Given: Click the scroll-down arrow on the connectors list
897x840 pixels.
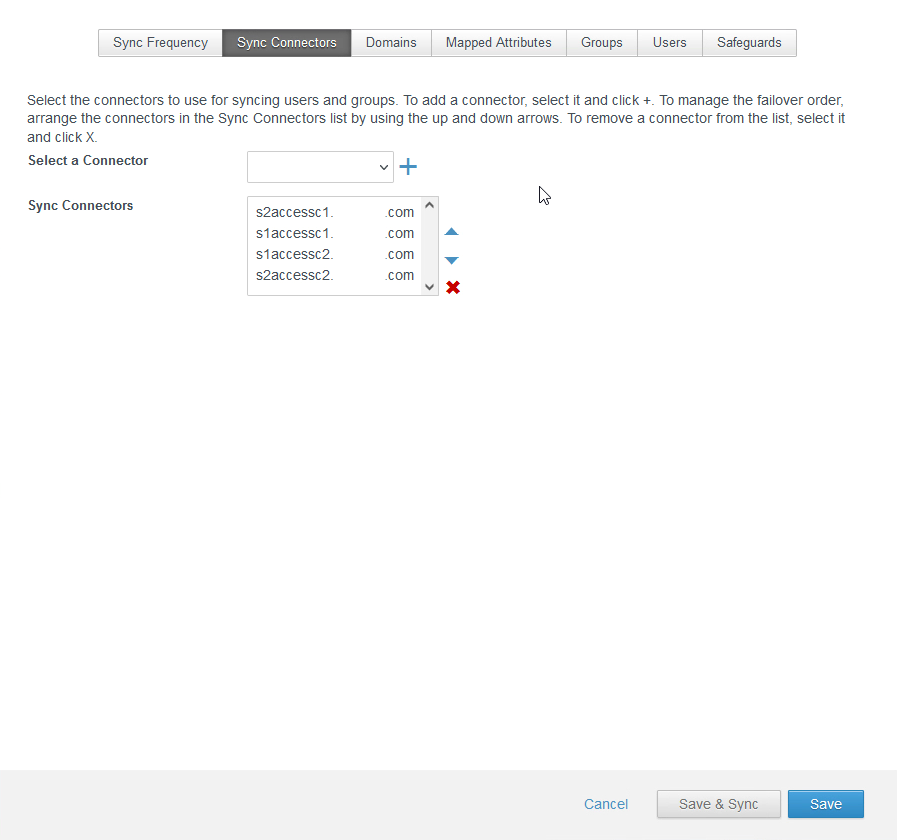Looking at the screenshot, I should (429, 288).
